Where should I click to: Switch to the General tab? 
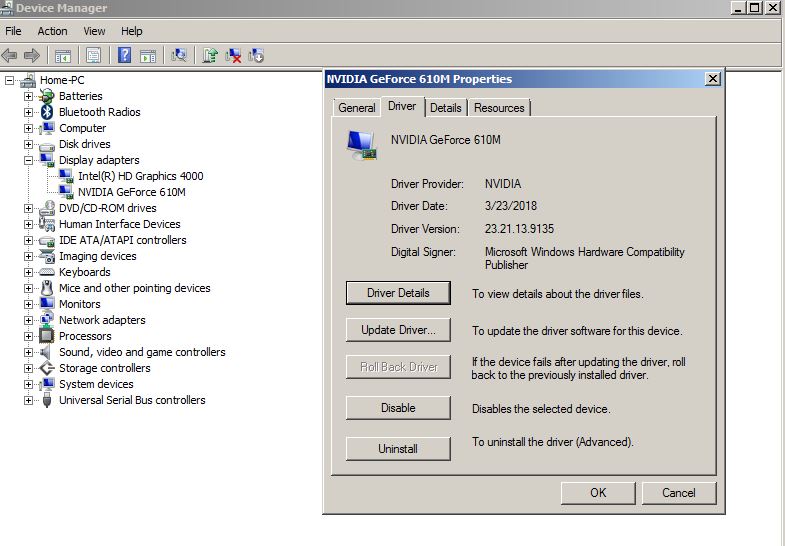tap(356, 108)
